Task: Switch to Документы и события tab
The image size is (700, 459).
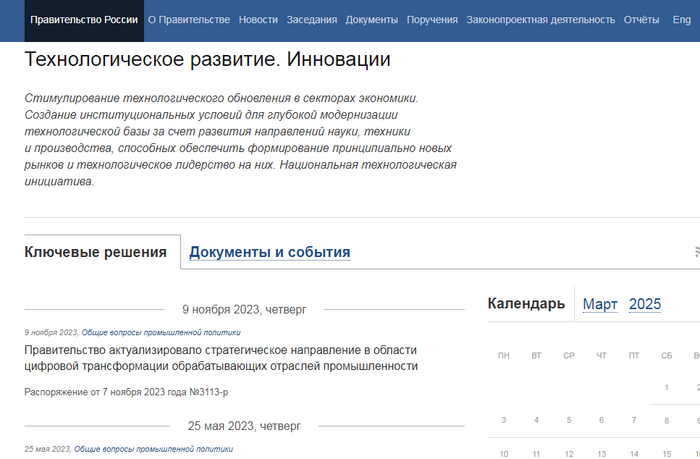Action: coord(270,252)
